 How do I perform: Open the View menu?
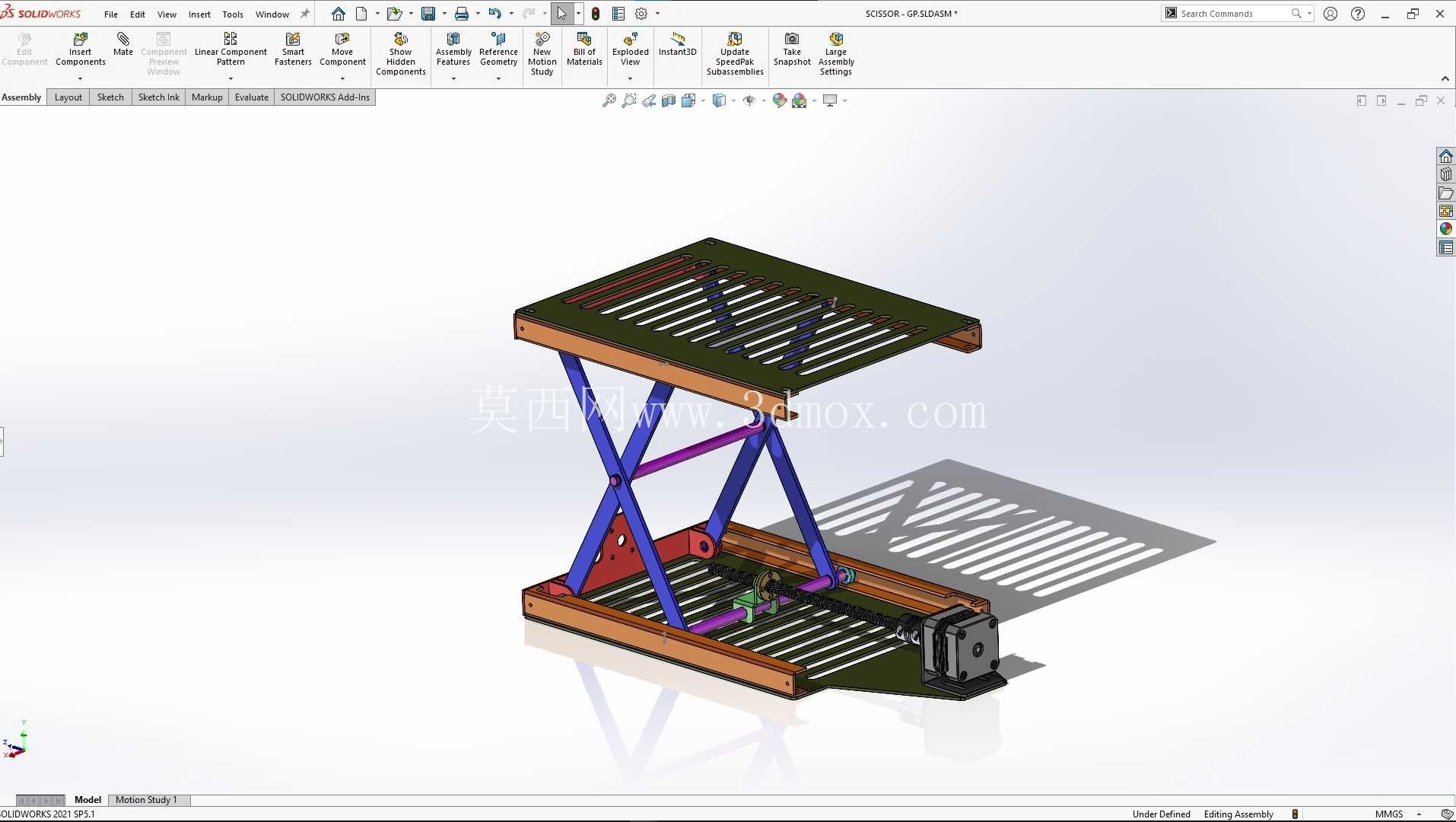point(167,14)
